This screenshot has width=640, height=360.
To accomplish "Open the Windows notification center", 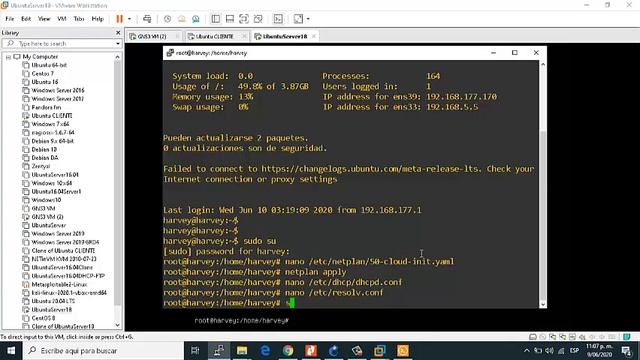I will (x=627, y=351).
